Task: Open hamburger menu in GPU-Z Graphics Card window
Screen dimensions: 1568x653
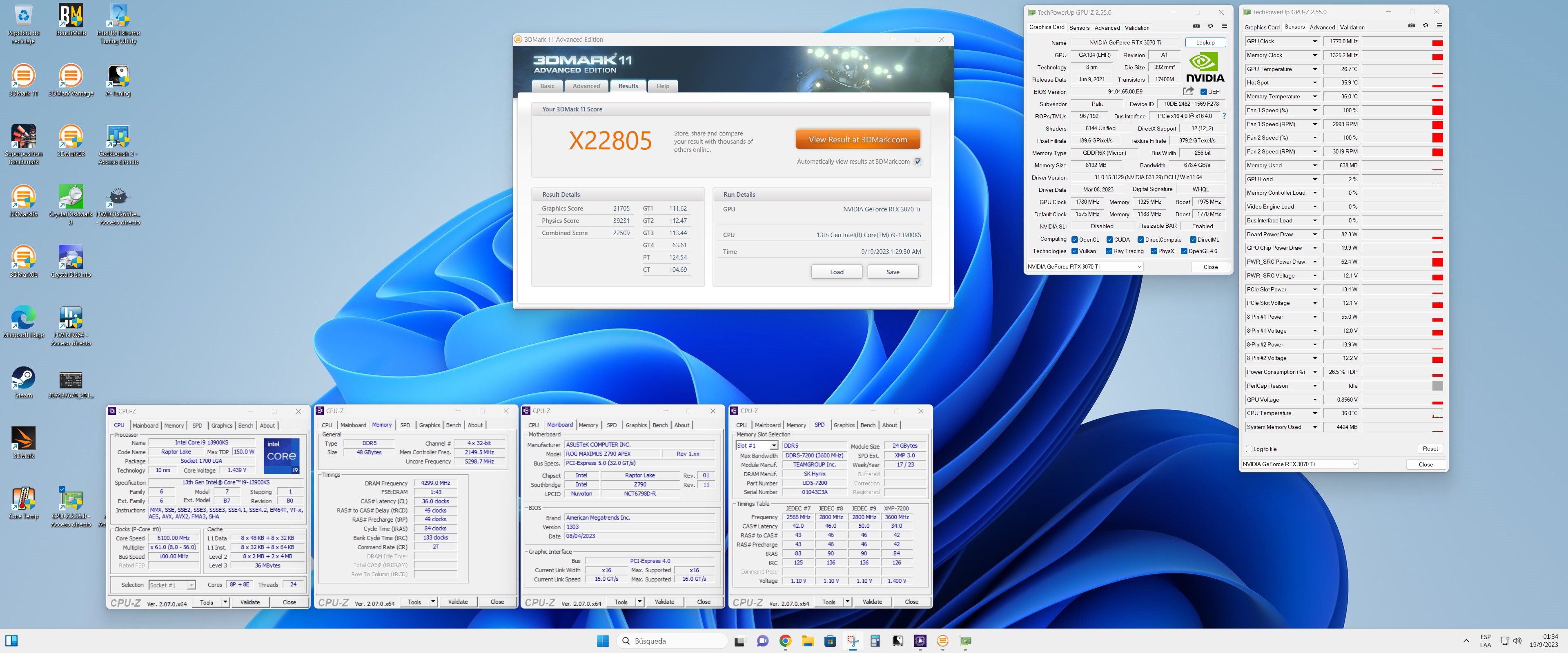Action: (x=1224, y=26)
